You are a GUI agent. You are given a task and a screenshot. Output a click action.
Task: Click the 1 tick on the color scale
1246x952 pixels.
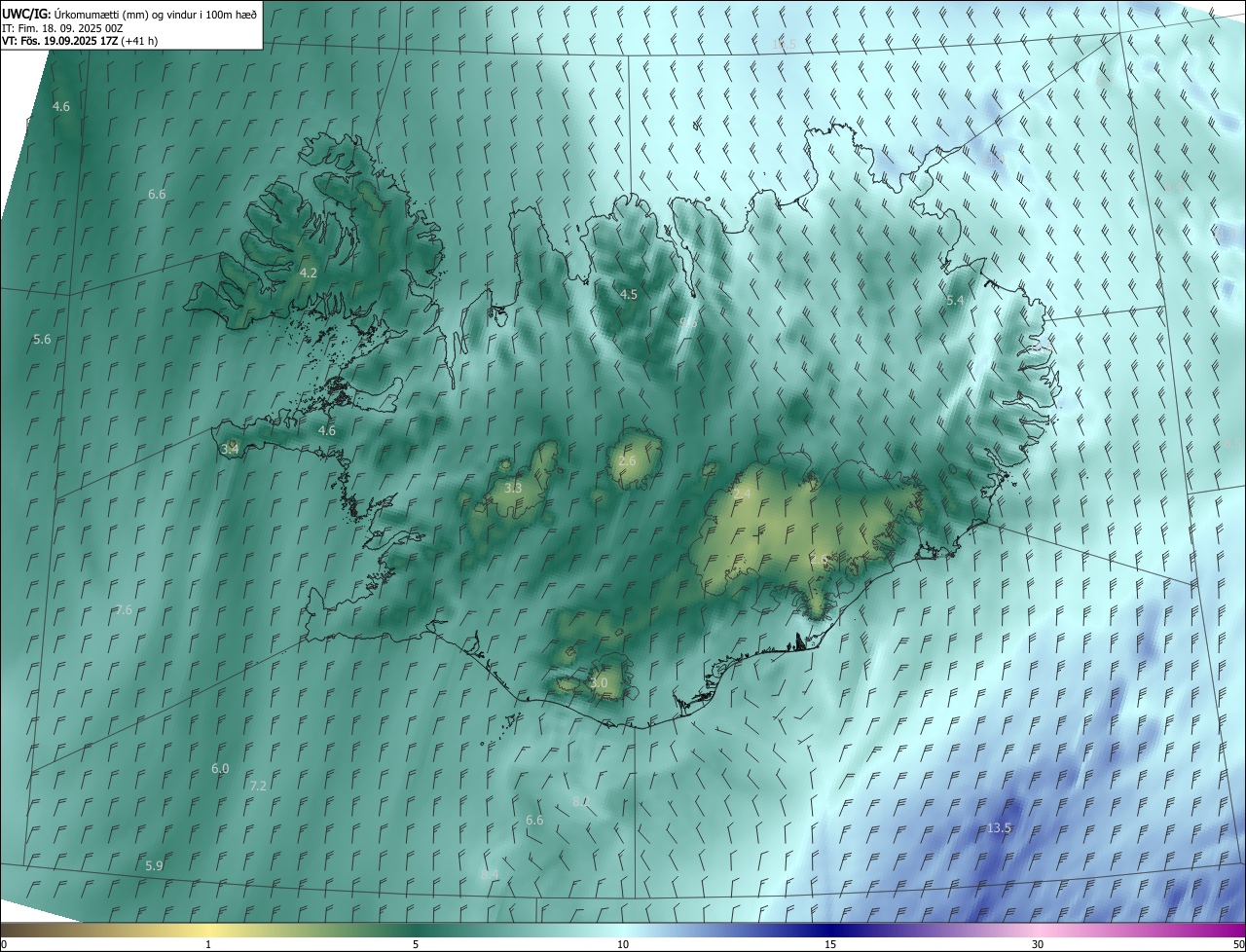[208, 944]
